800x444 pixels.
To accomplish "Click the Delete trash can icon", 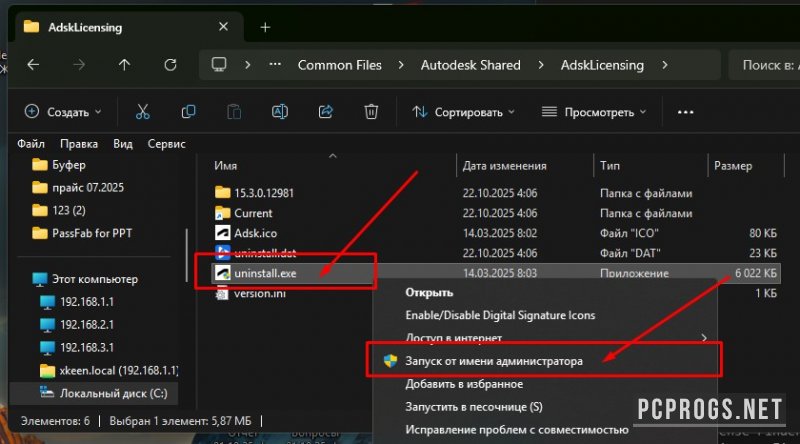I will (371, 112).
